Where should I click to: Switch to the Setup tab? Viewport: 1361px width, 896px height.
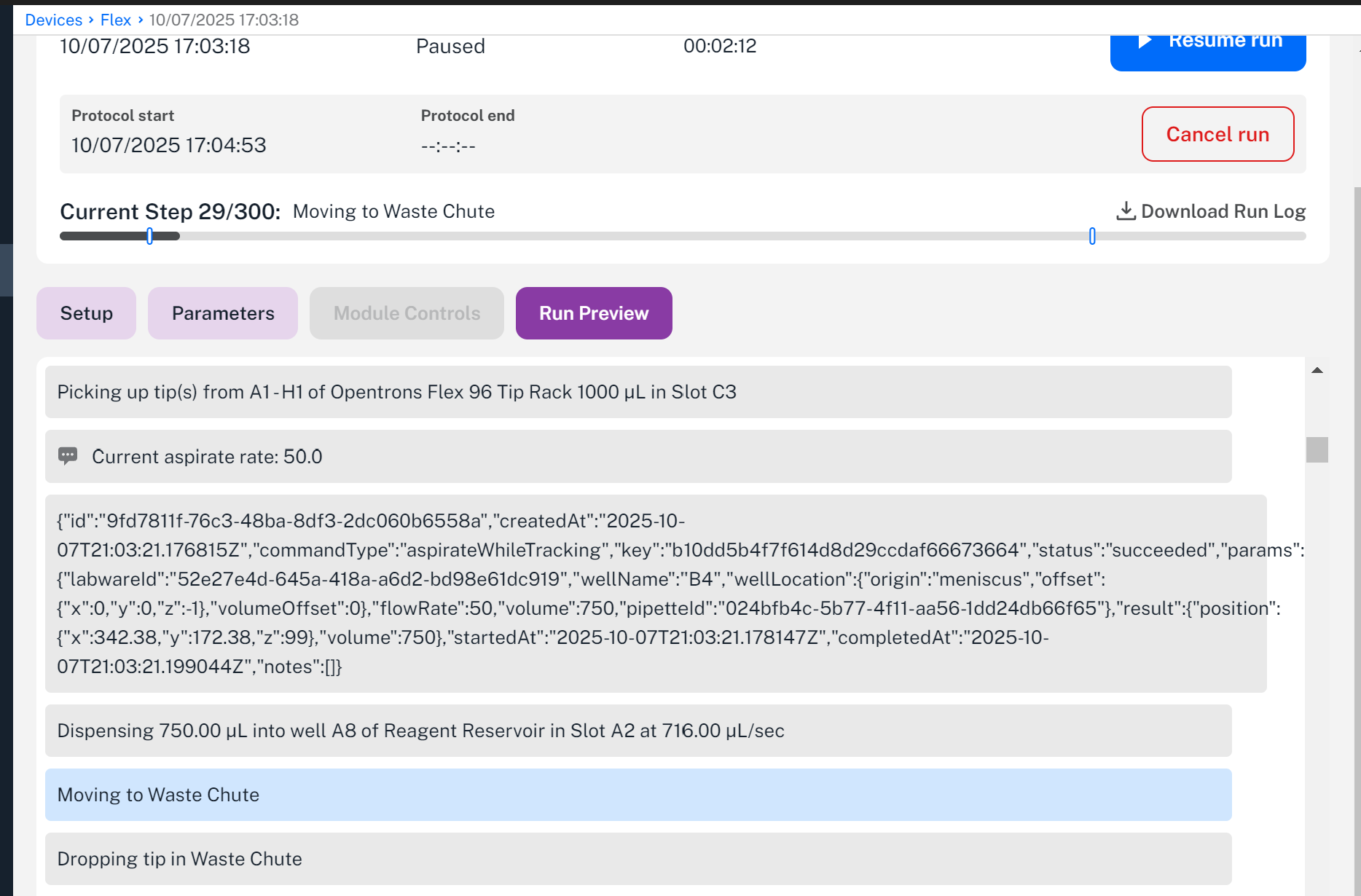point(86,313)
